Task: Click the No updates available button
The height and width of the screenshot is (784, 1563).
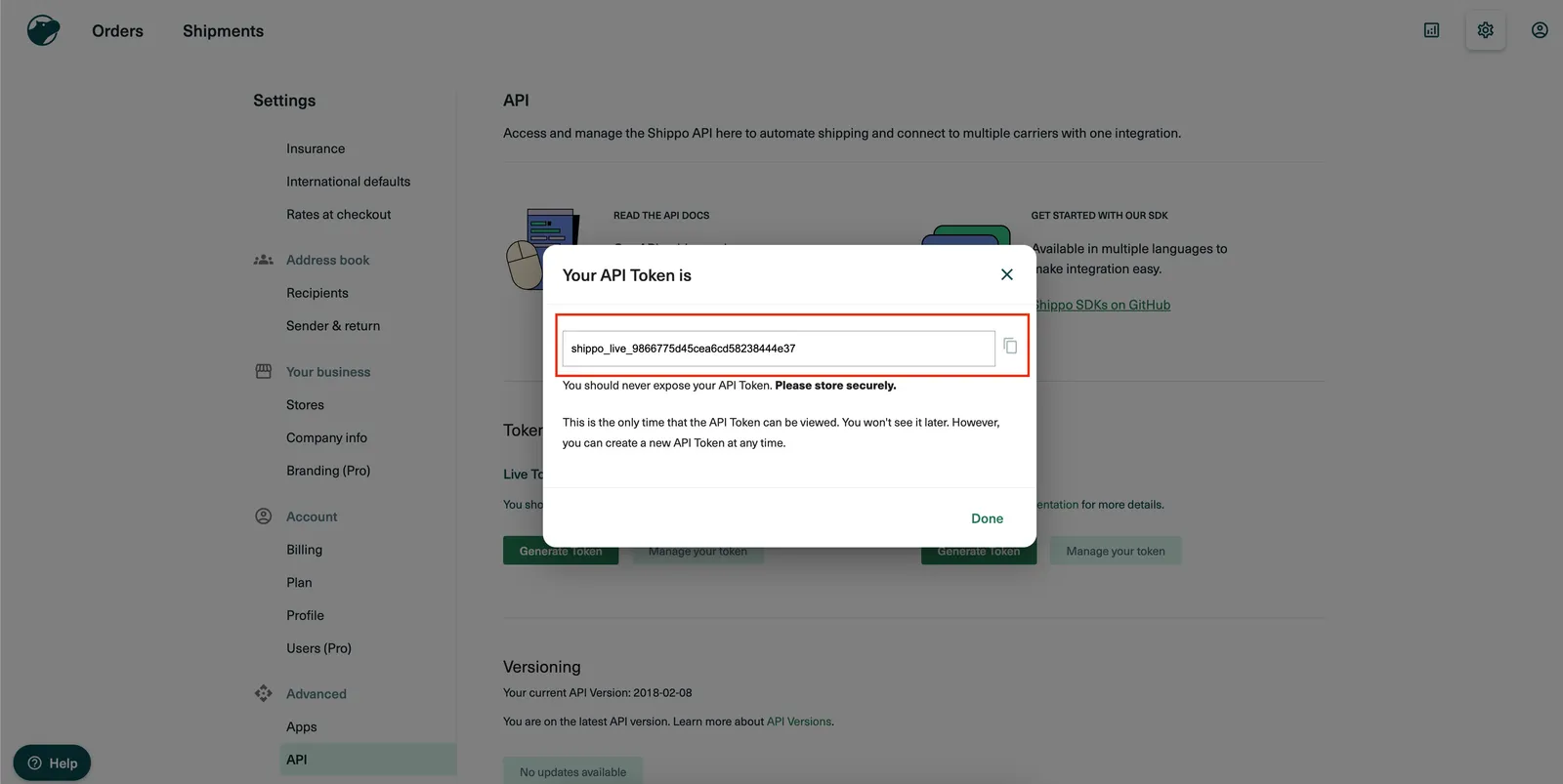Action: click(x=573, y=772)
